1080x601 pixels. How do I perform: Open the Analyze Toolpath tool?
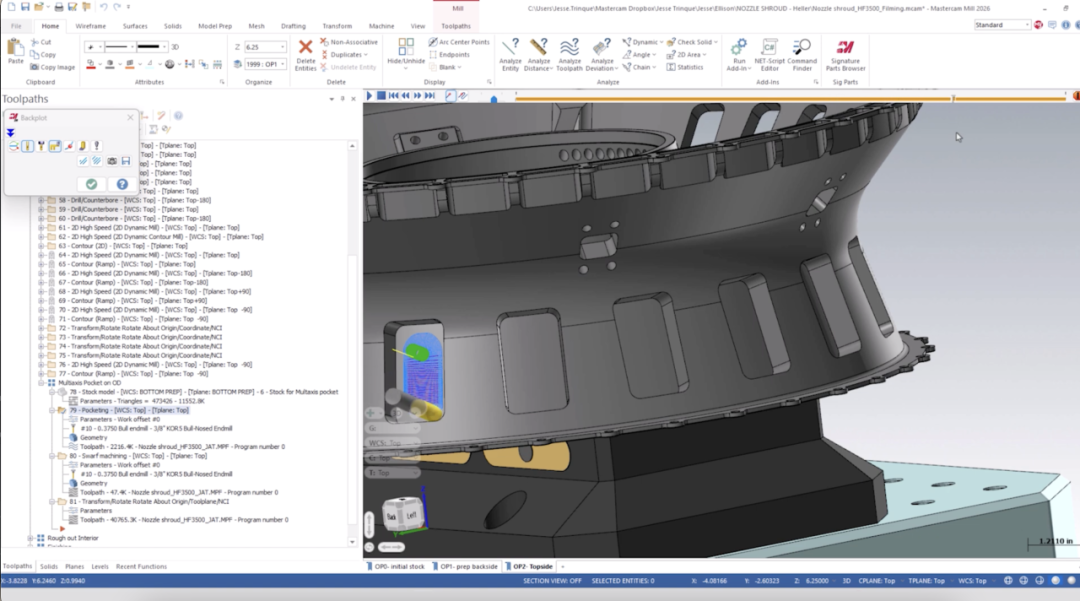click(x=569, y=54)
